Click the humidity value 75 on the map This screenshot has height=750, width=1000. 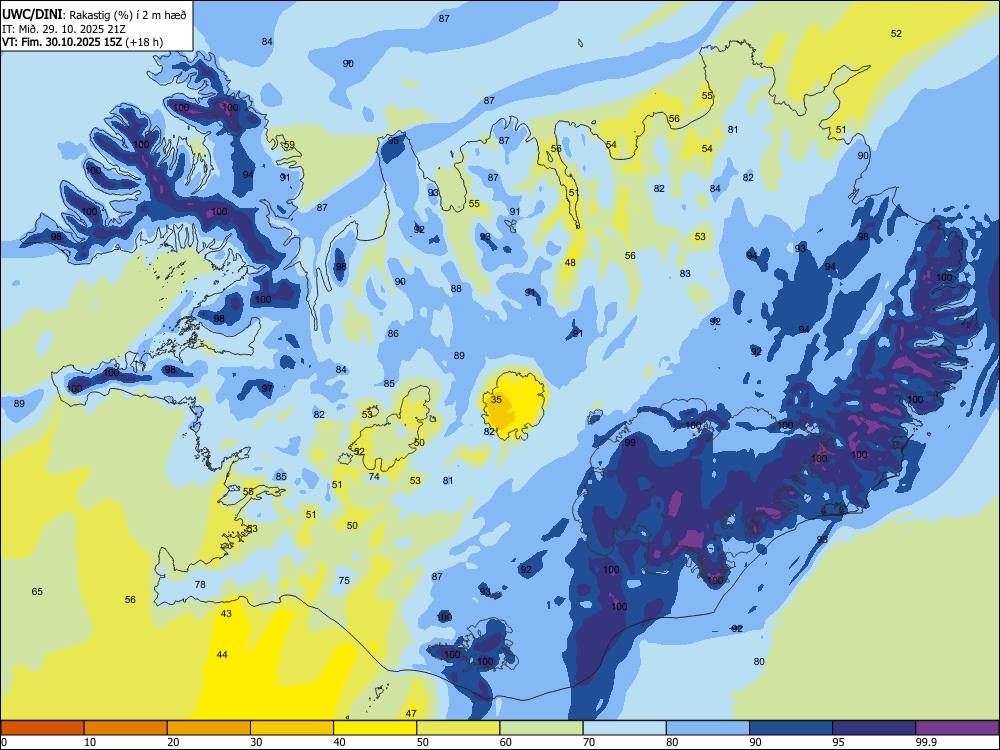[x=344, y=580]
